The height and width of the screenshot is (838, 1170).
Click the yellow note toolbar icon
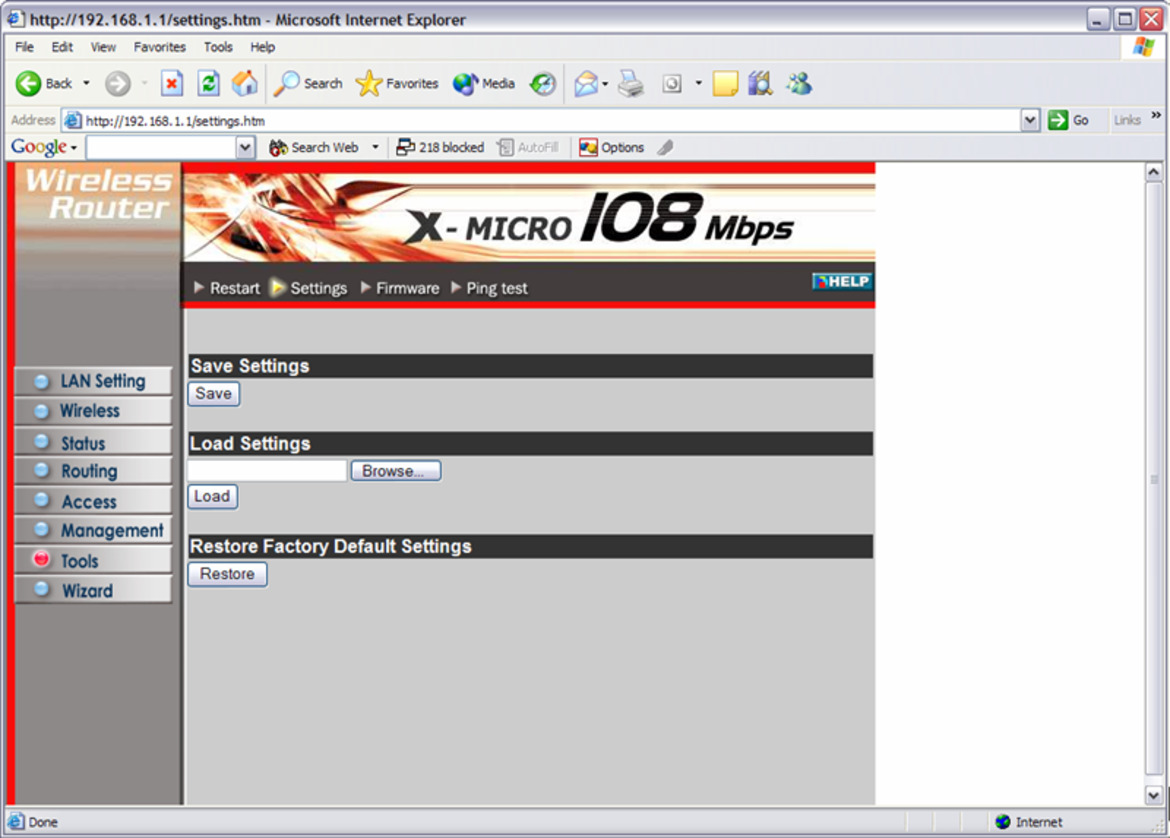[725, 84]
